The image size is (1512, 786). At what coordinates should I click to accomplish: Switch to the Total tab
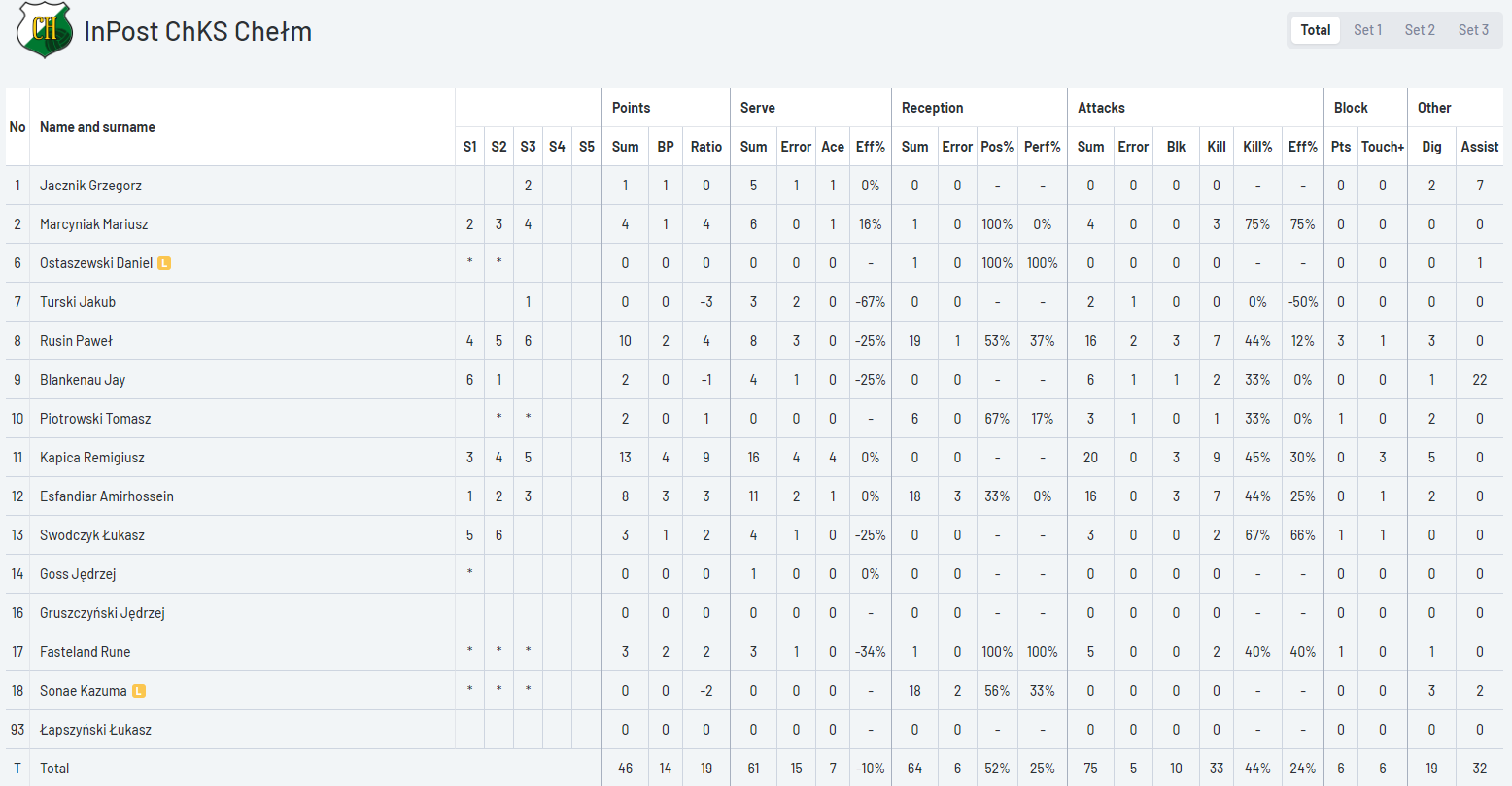click(1315, 30)
